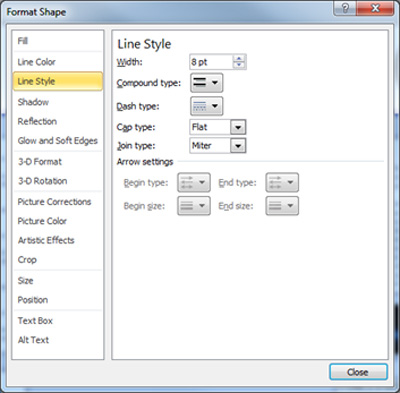Viewport: 400px width, 393px height.
Task: Click the Close button
Action: click(x=358, y=372)
